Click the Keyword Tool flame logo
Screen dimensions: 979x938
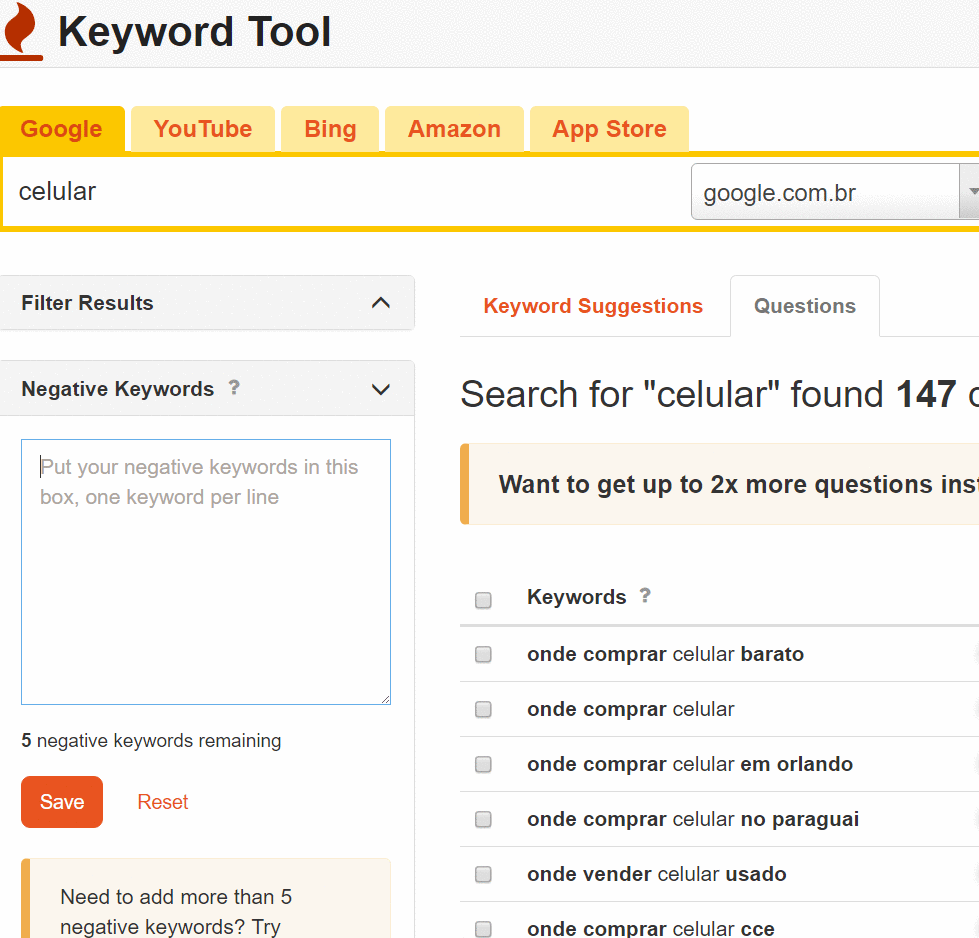(x=20, y=31)
